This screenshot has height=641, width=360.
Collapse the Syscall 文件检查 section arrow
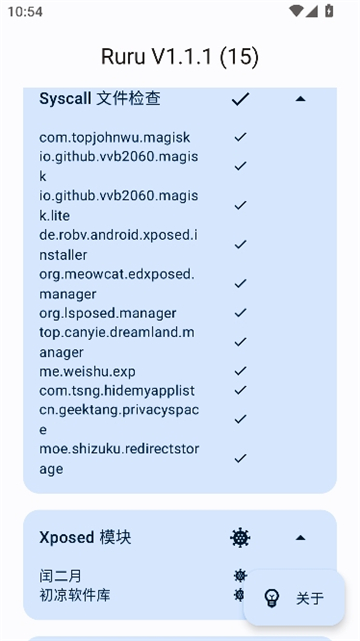300,99
